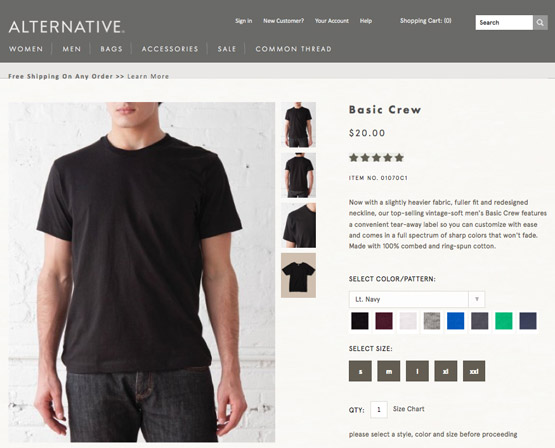Choose the bright blue color swatch

(456, 321)
